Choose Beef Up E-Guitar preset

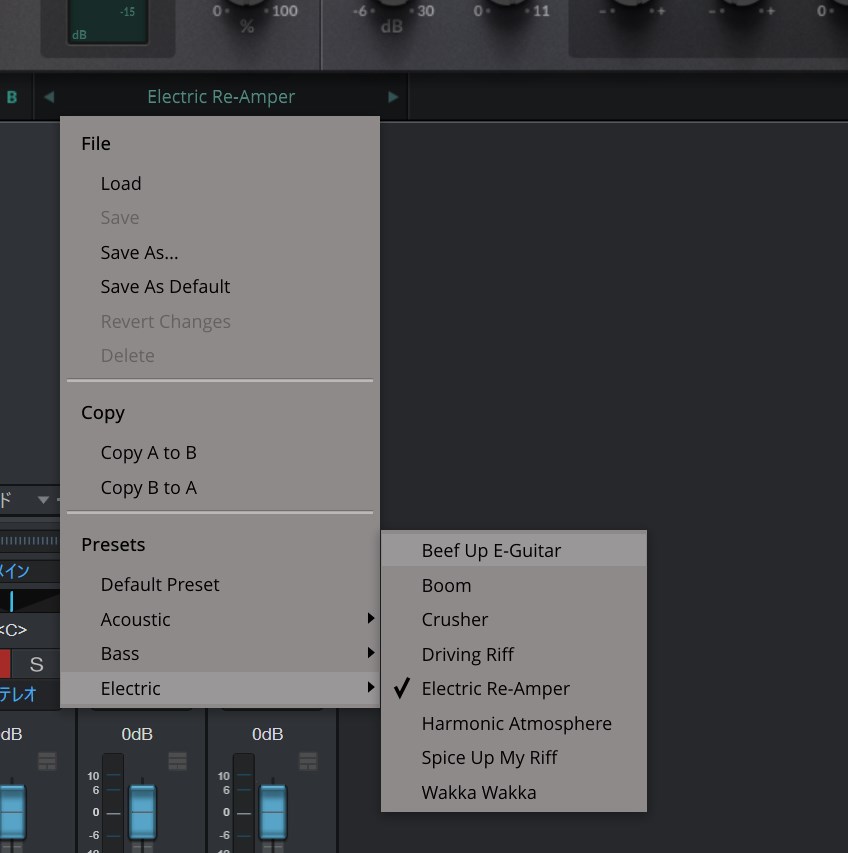coord(491,551)
